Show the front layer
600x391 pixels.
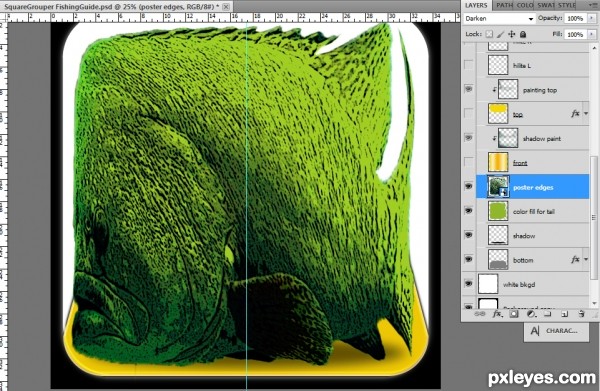468,162
